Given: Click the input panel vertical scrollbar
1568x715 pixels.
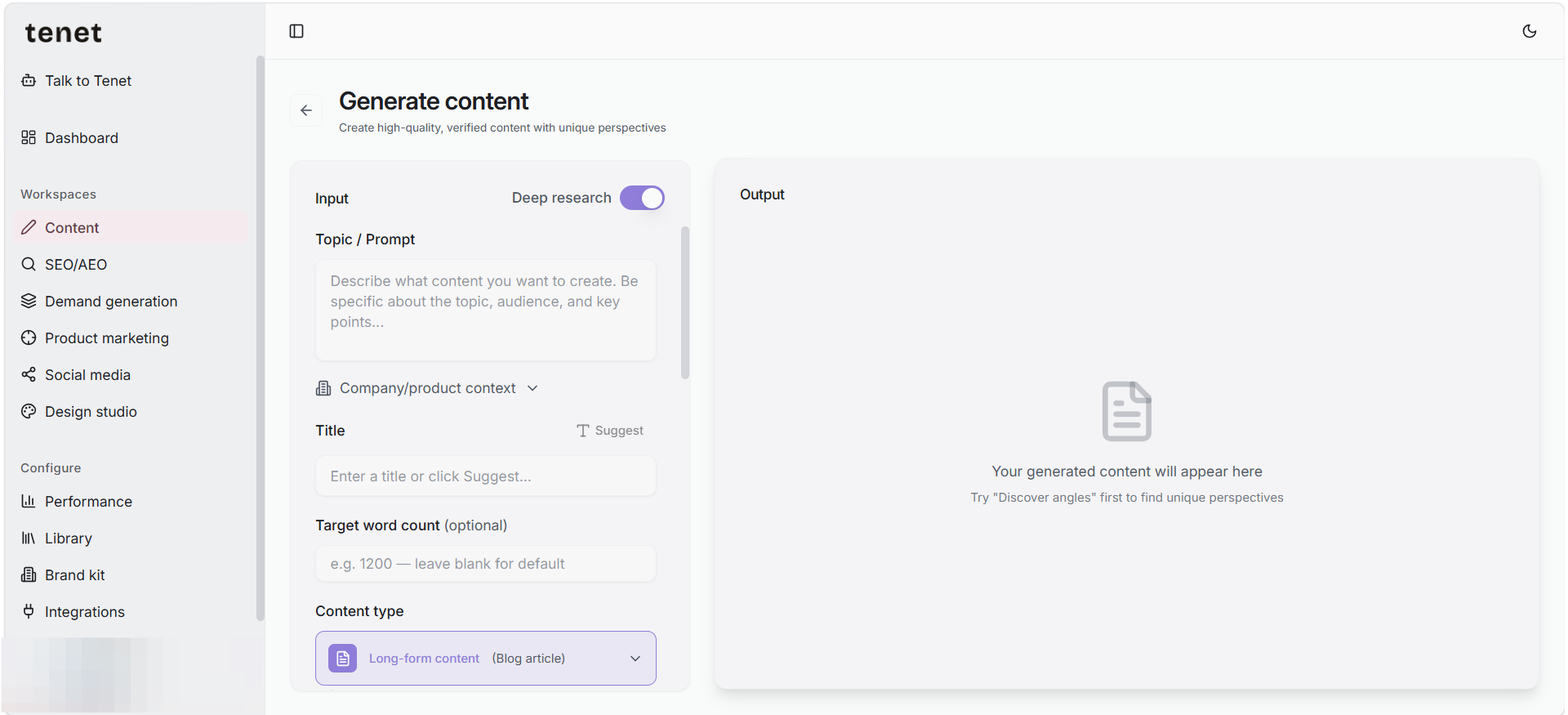Looking at the screenshot, I should [685, 302].
